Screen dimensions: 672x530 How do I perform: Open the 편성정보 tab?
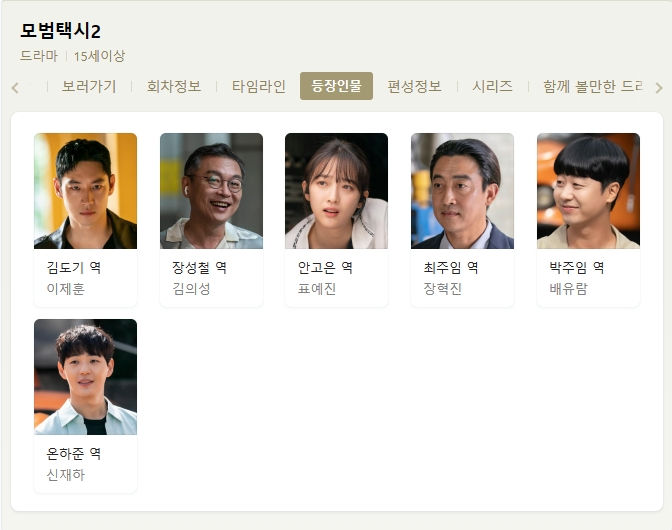pos(414,86)
